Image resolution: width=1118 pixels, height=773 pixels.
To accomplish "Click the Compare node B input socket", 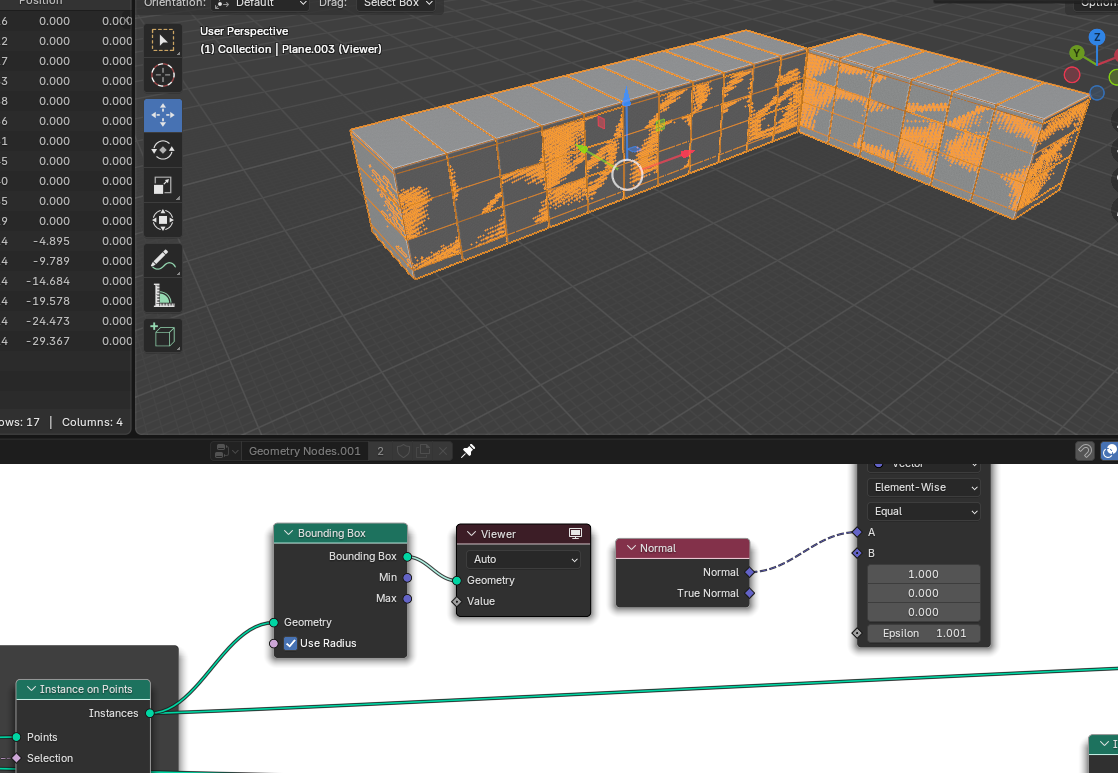I will tap(857, 553).
